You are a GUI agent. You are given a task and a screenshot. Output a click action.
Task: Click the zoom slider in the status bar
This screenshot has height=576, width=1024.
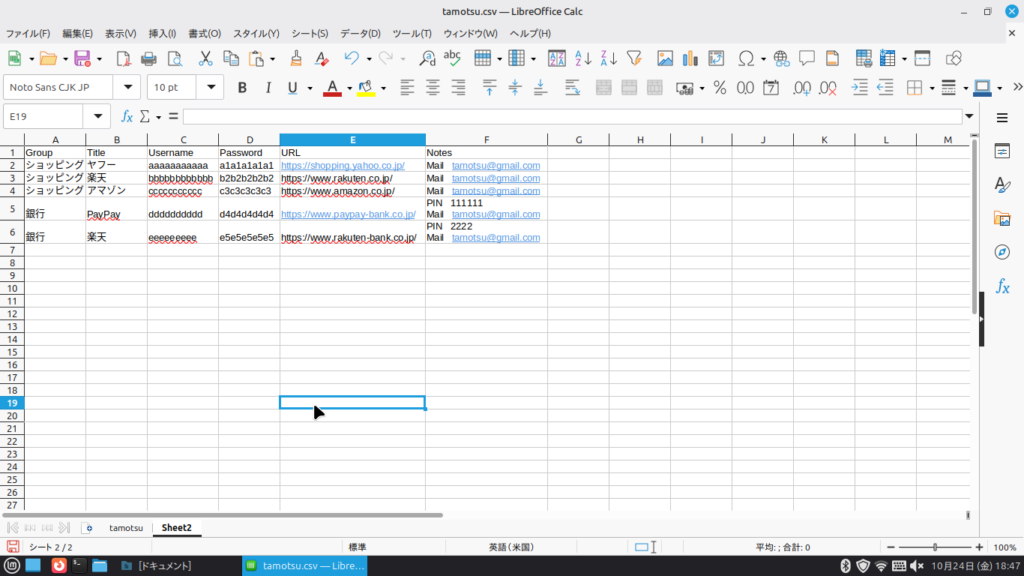click(x=935, y=547)
